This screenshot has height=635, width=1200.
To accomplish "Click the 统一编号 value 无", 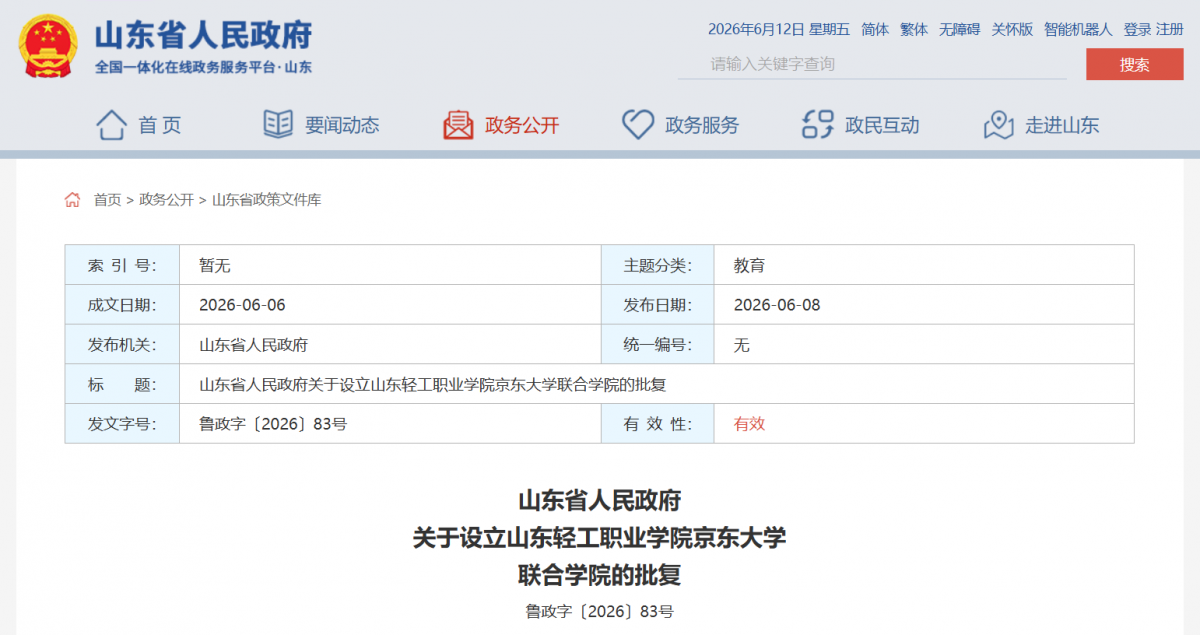I will 742,345.
